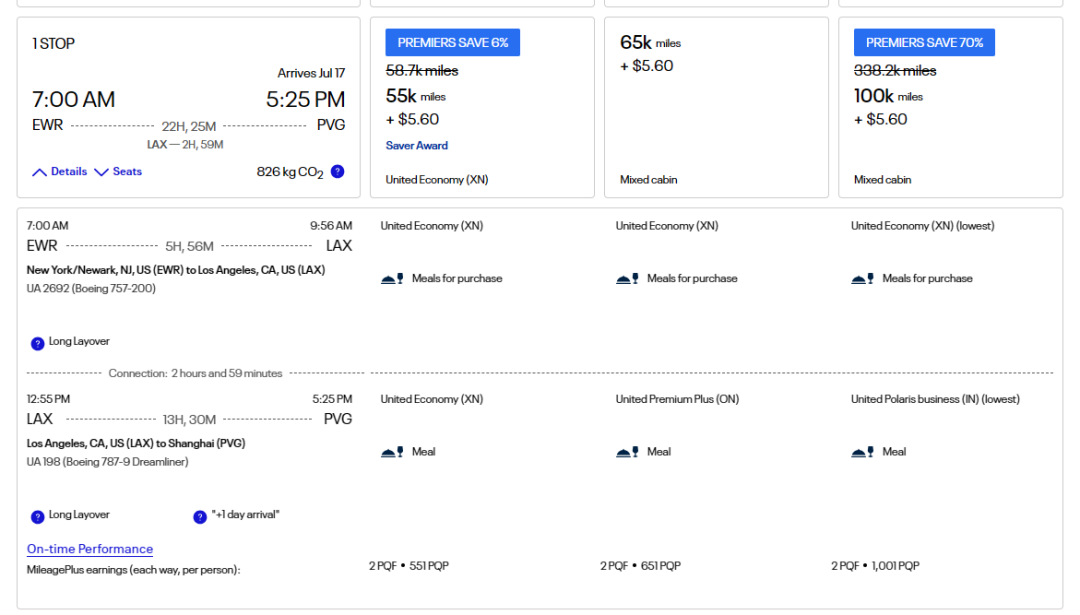This screenshot has height=615, width=1080.
Task: Choose the 65k miles Mixed cabin fare
Action: click(x=715, y=107)
